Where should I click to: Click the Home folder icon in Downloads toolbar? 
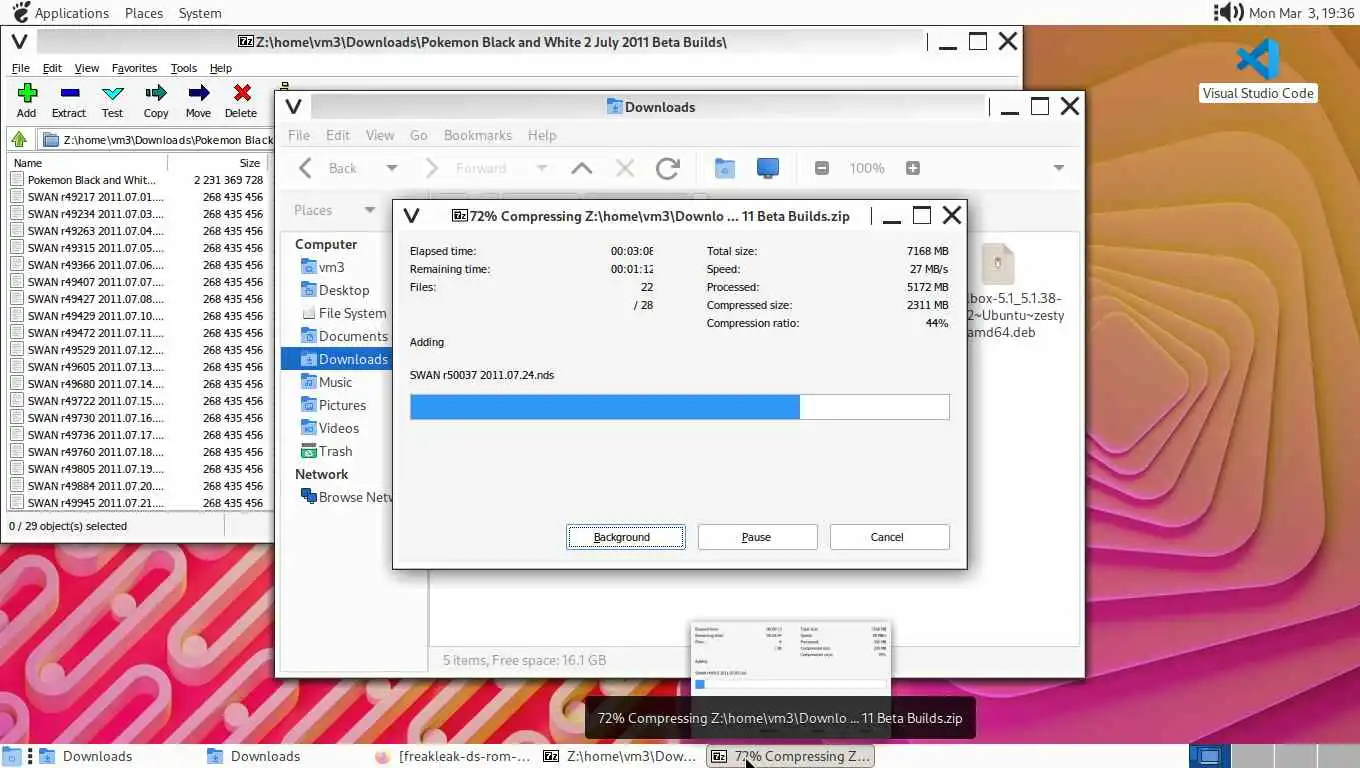click(725, 168)
